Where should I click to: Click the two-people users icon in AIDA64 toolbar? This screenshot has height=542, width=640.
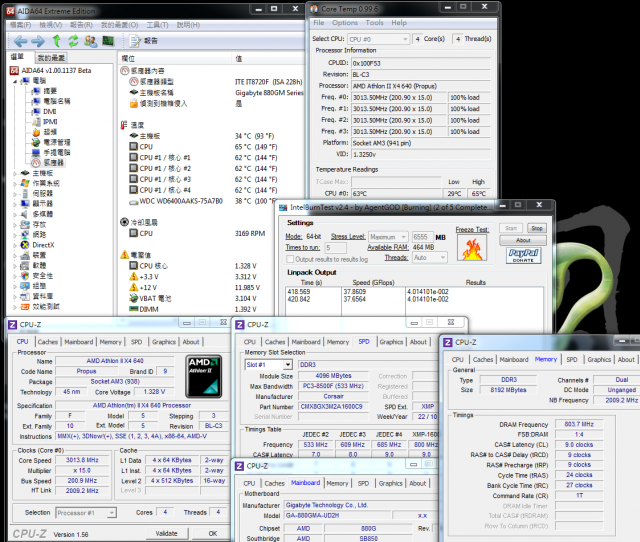pos(90,41)
